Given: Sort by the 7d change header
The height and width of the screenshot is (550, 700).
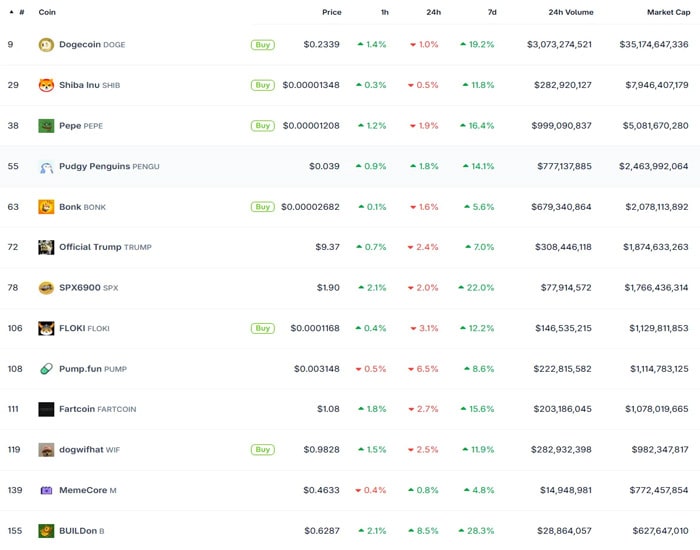Looking at the screenshot, I should [492, 12].
